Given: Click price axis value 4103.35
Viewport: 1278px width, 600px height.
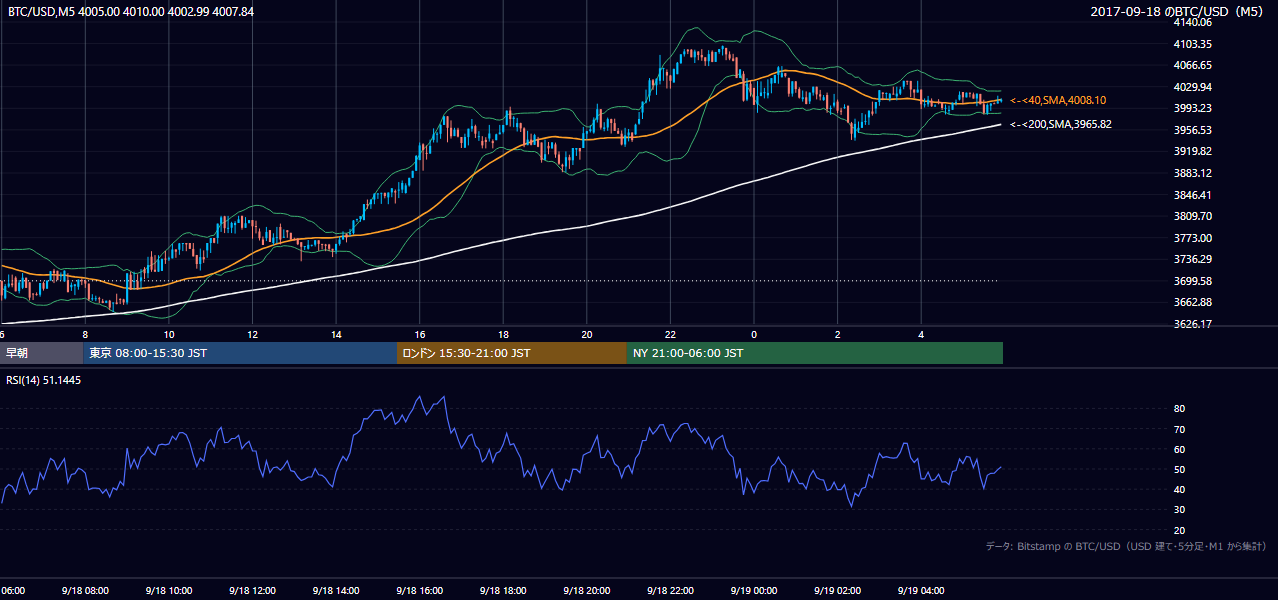Looking at the screenshot, I should [x=1193, y=44].
